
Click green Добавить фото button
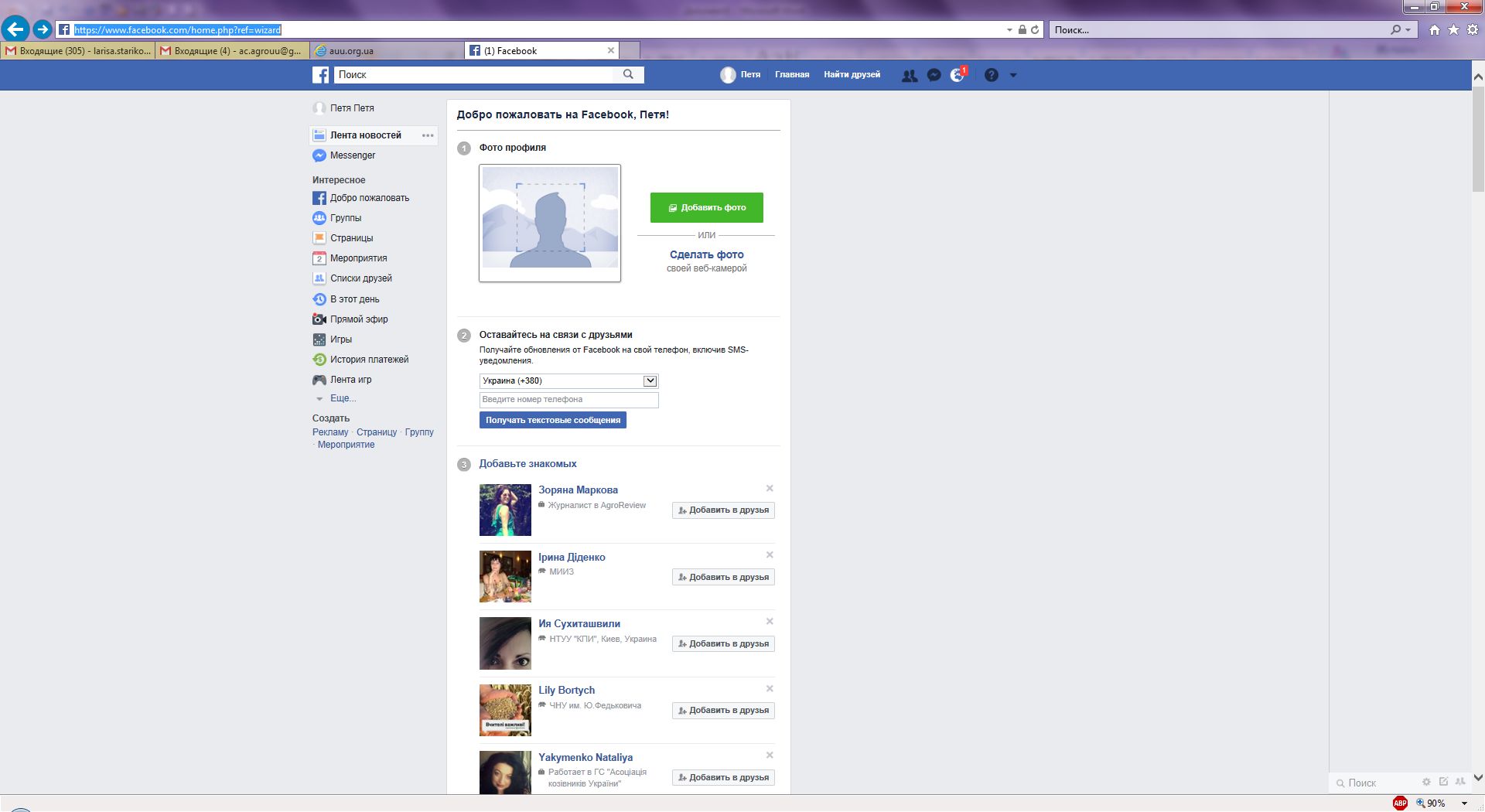[x=706, y=207]
